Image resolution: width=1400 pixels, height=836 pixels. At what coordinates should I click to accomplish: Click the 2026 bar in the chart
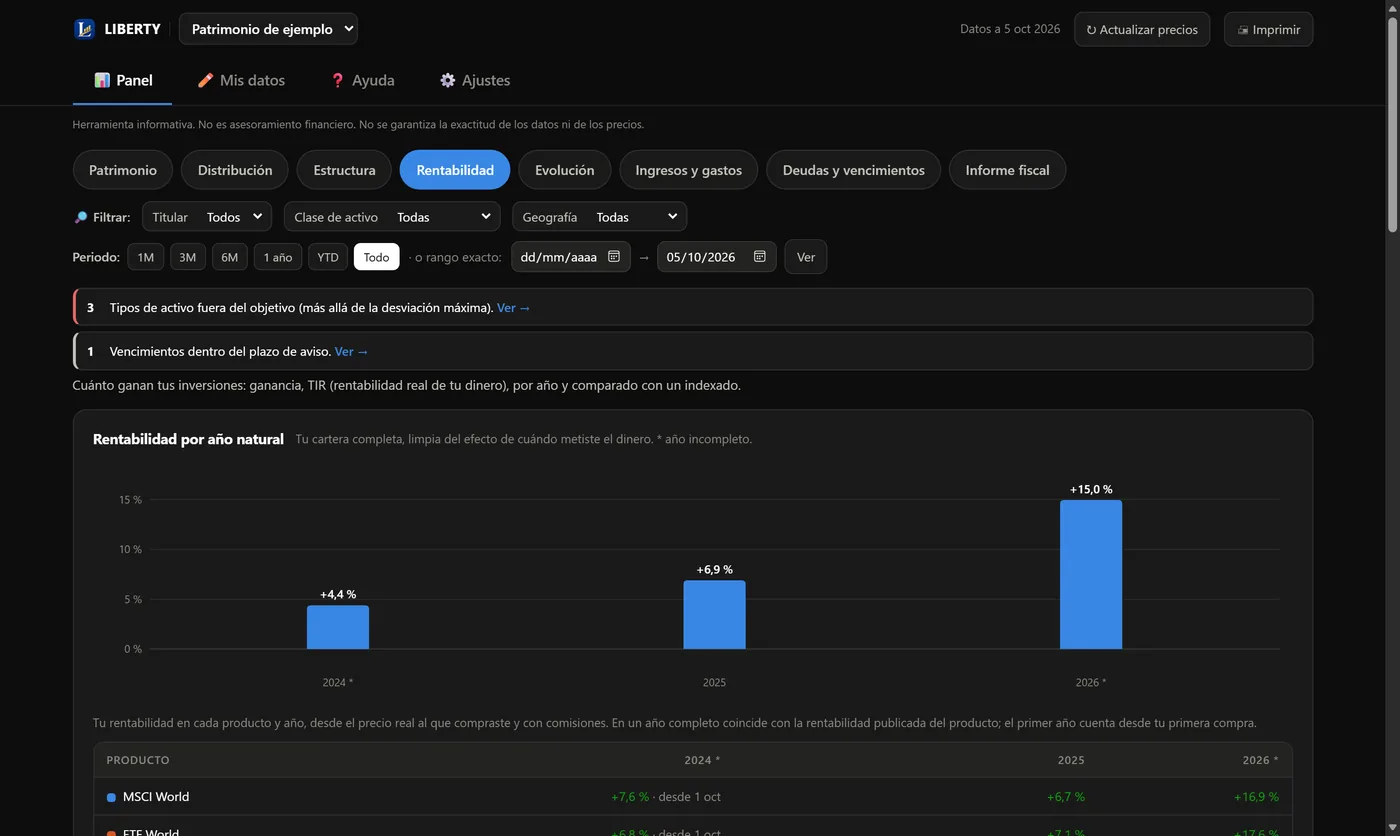coord(1091,575)
